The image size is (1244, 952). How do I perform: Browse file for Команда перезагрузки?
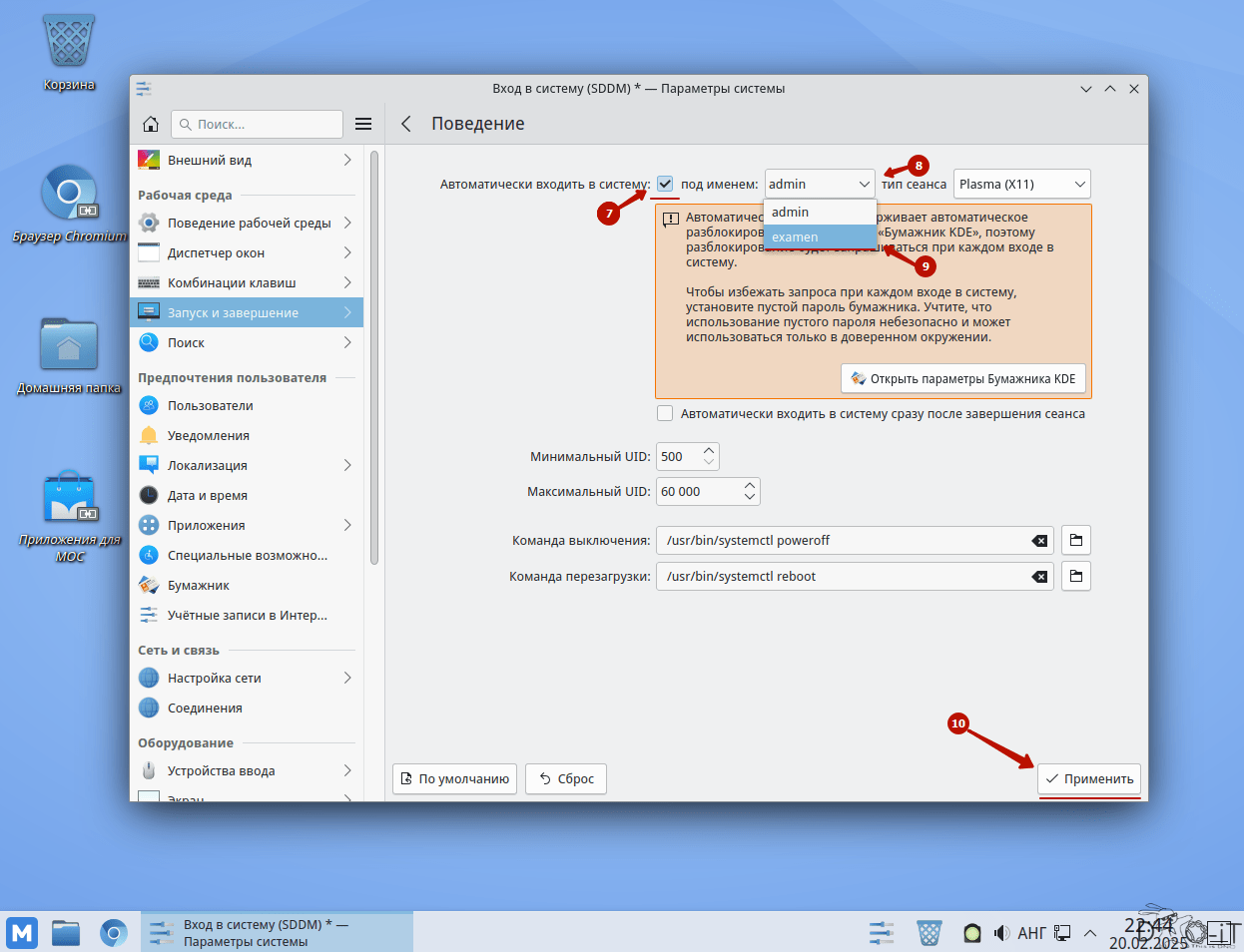1075,576
